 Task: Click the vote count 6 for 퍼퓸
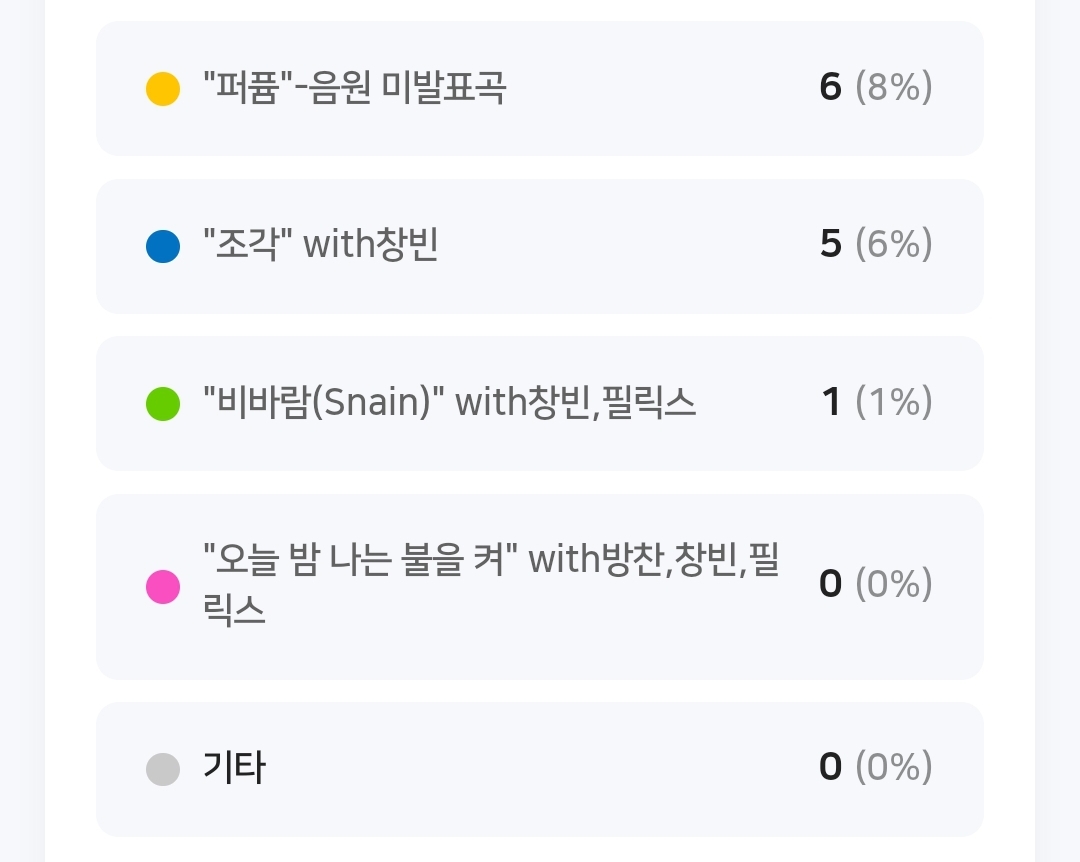tap(830, 88)
